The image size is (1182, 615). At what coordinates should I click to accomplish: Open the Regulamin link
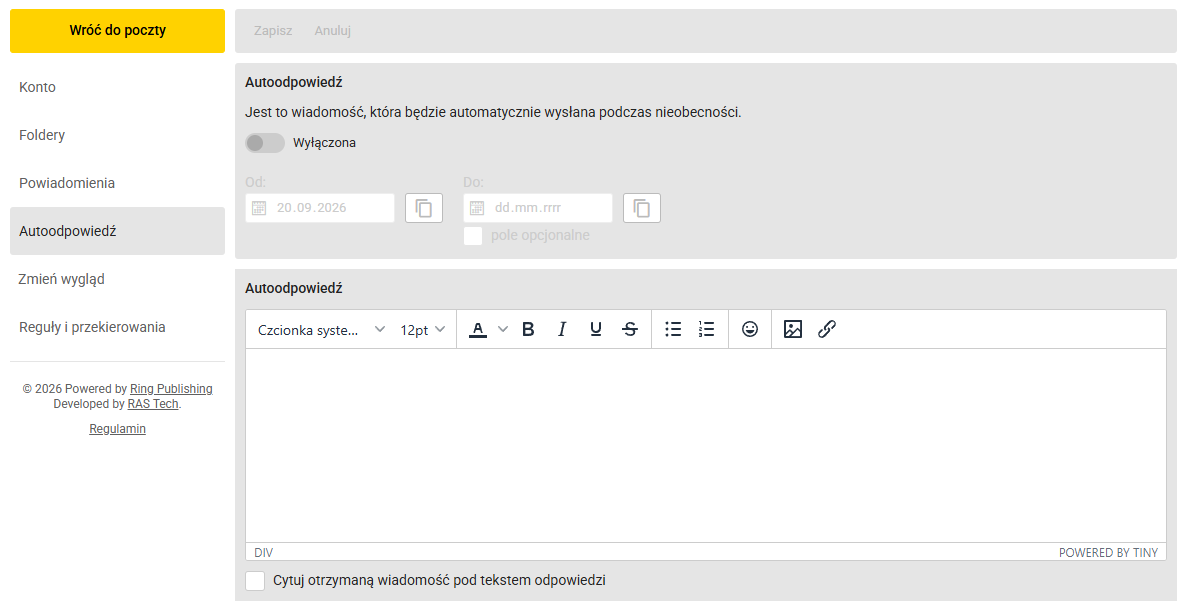click(118, 429)
